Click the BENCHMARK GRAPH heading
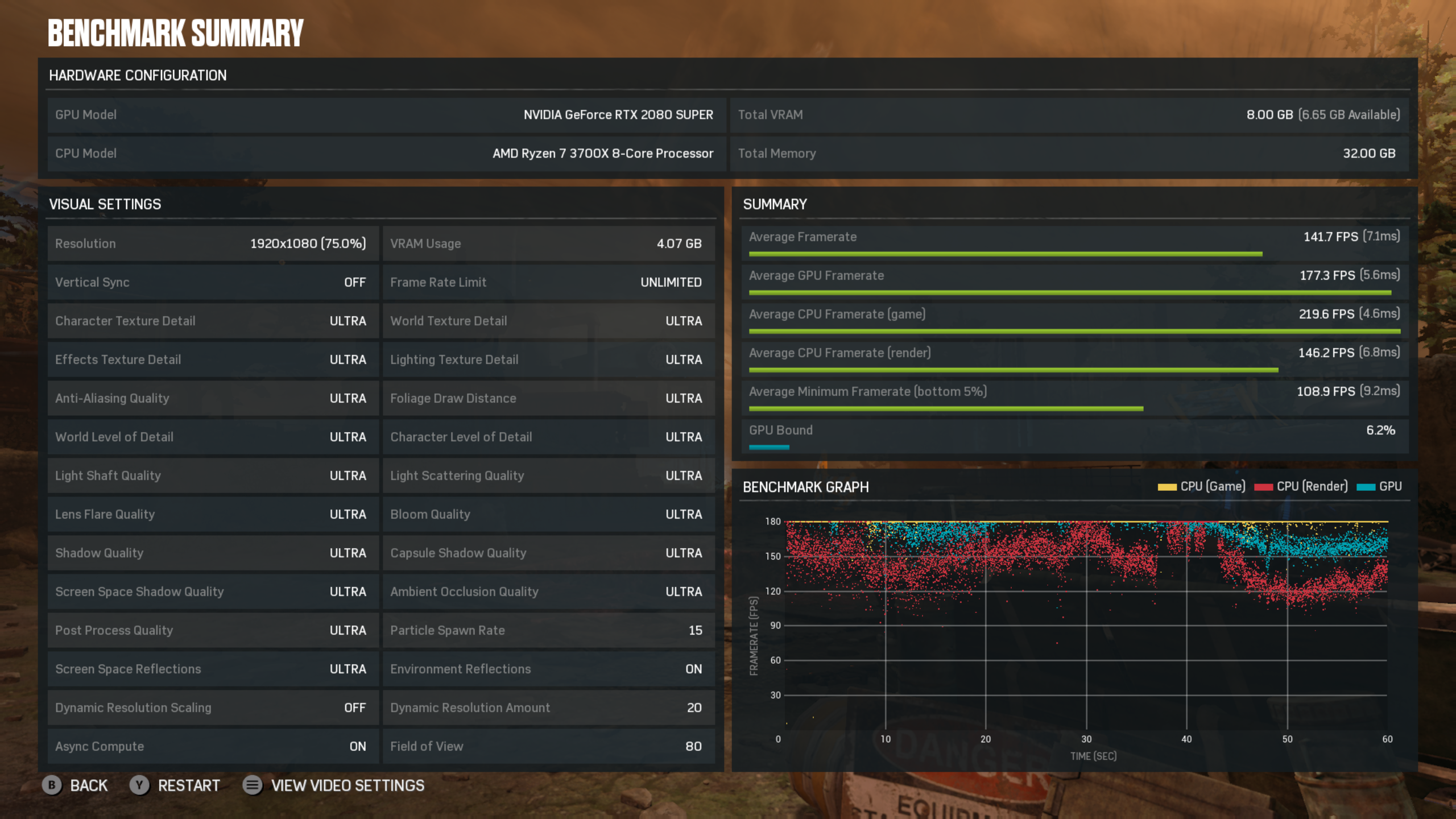 tap(806, 487)
